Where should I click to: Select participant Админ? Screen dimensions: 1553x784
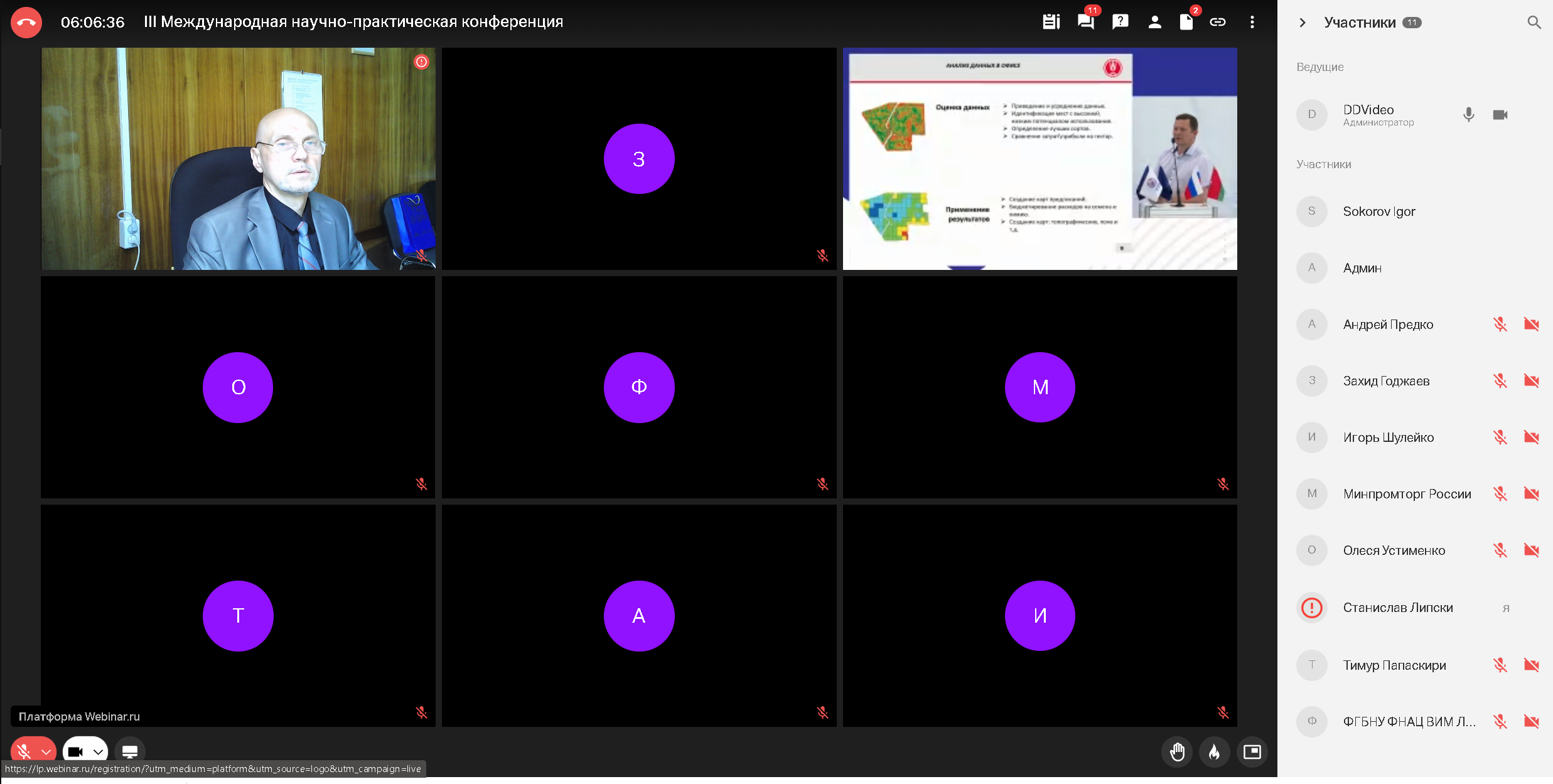point(1416,268)
